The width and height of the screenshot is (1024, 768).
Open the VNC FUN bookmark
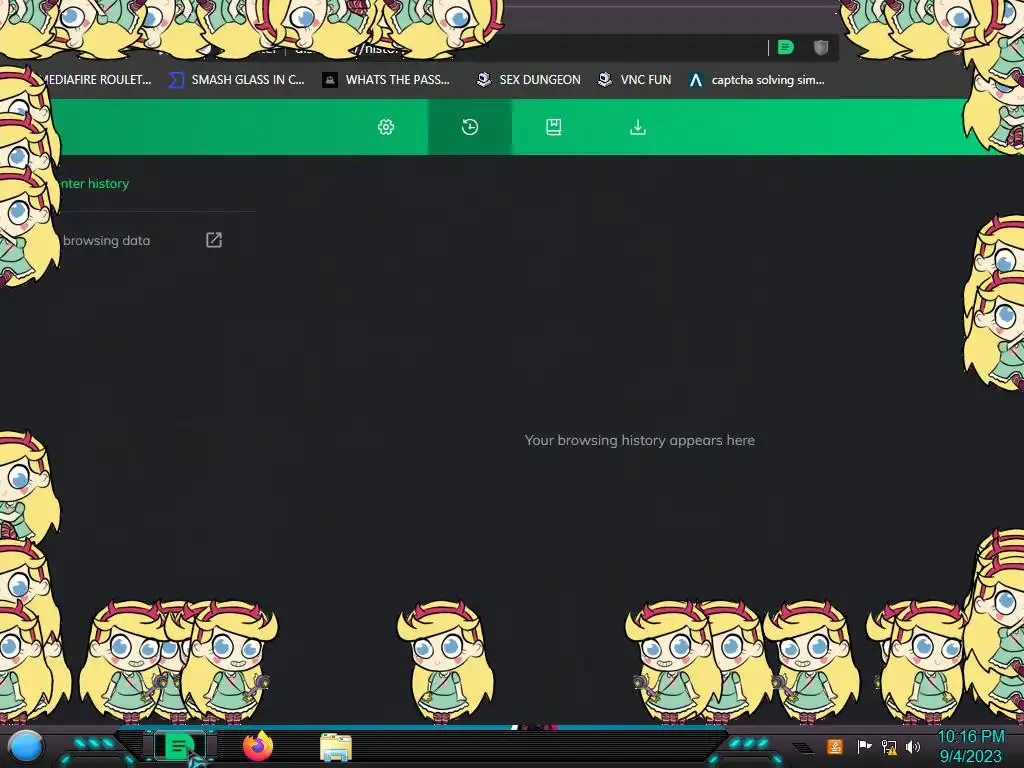pos(634,80)
